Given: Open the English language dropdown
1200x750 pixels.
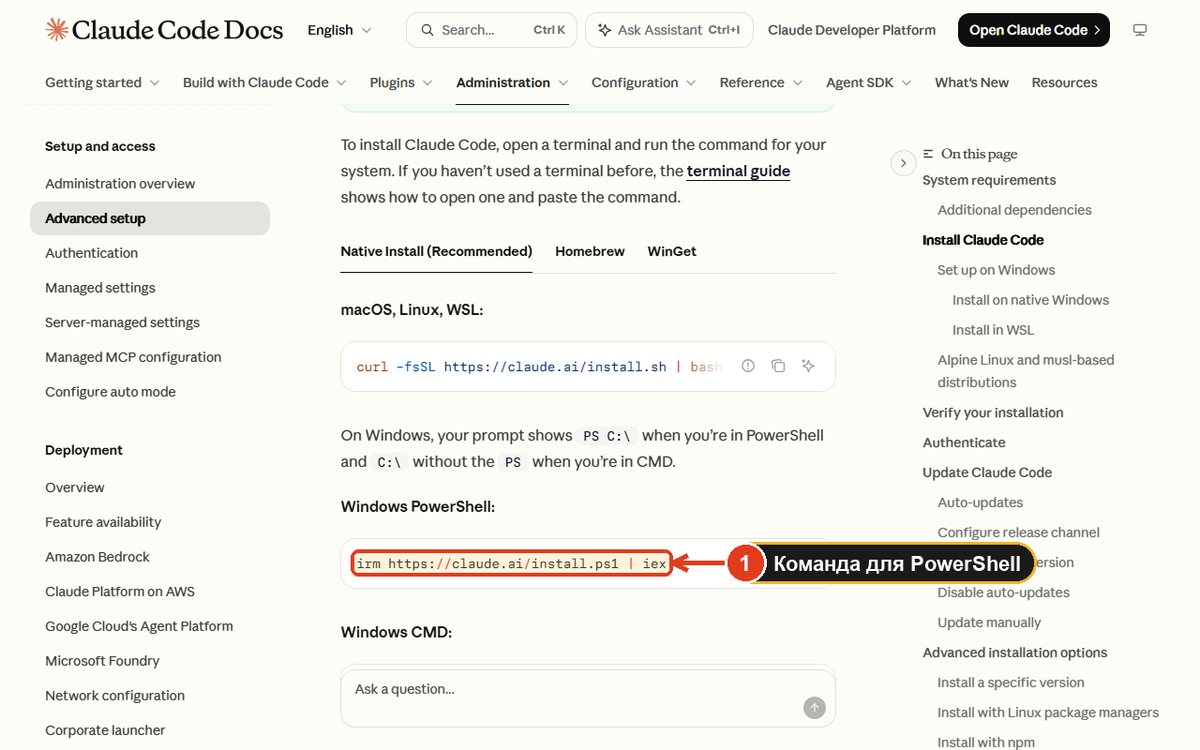Looking at the screenshot, I should click(x=340, y=30).
